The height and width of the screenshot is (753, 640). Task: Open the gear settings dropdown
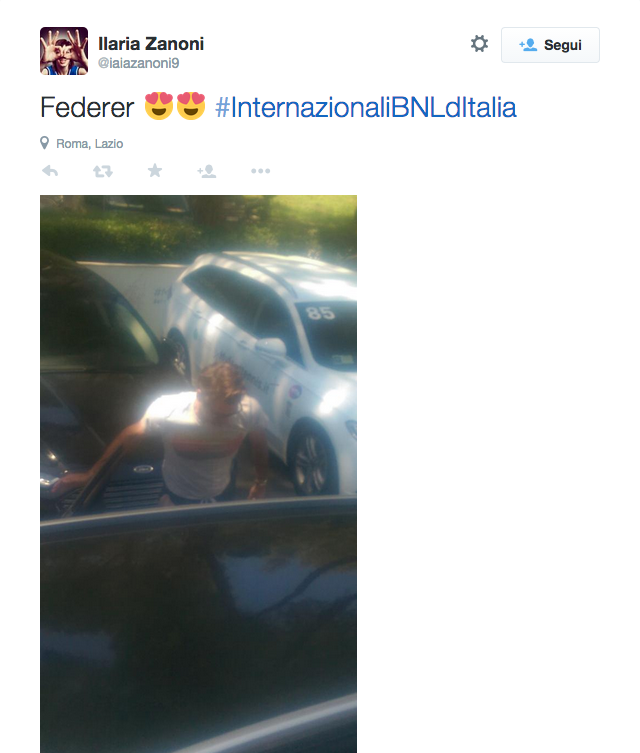click(479, 44)
